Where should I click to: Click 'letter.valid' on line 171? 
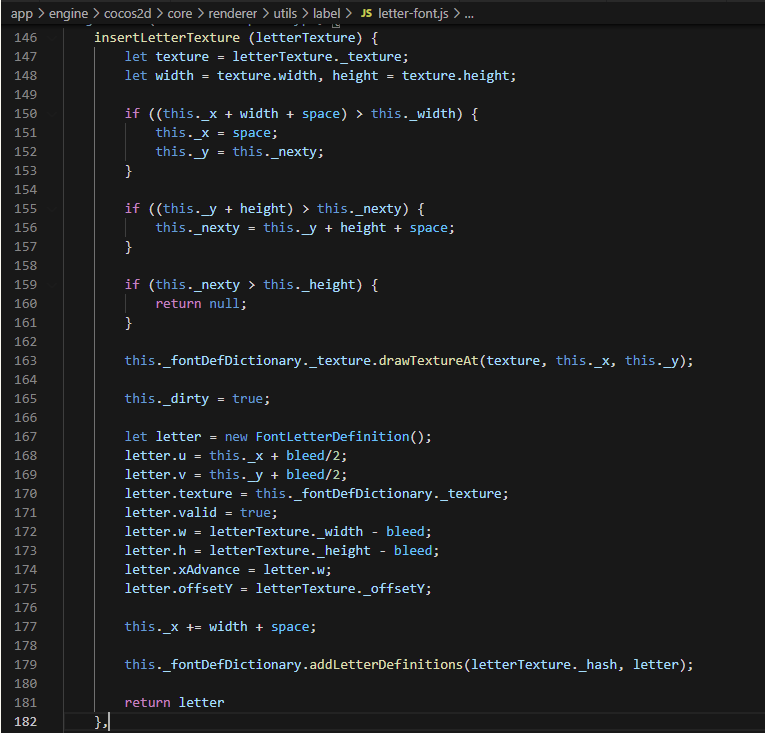click(x=171, y=512)
